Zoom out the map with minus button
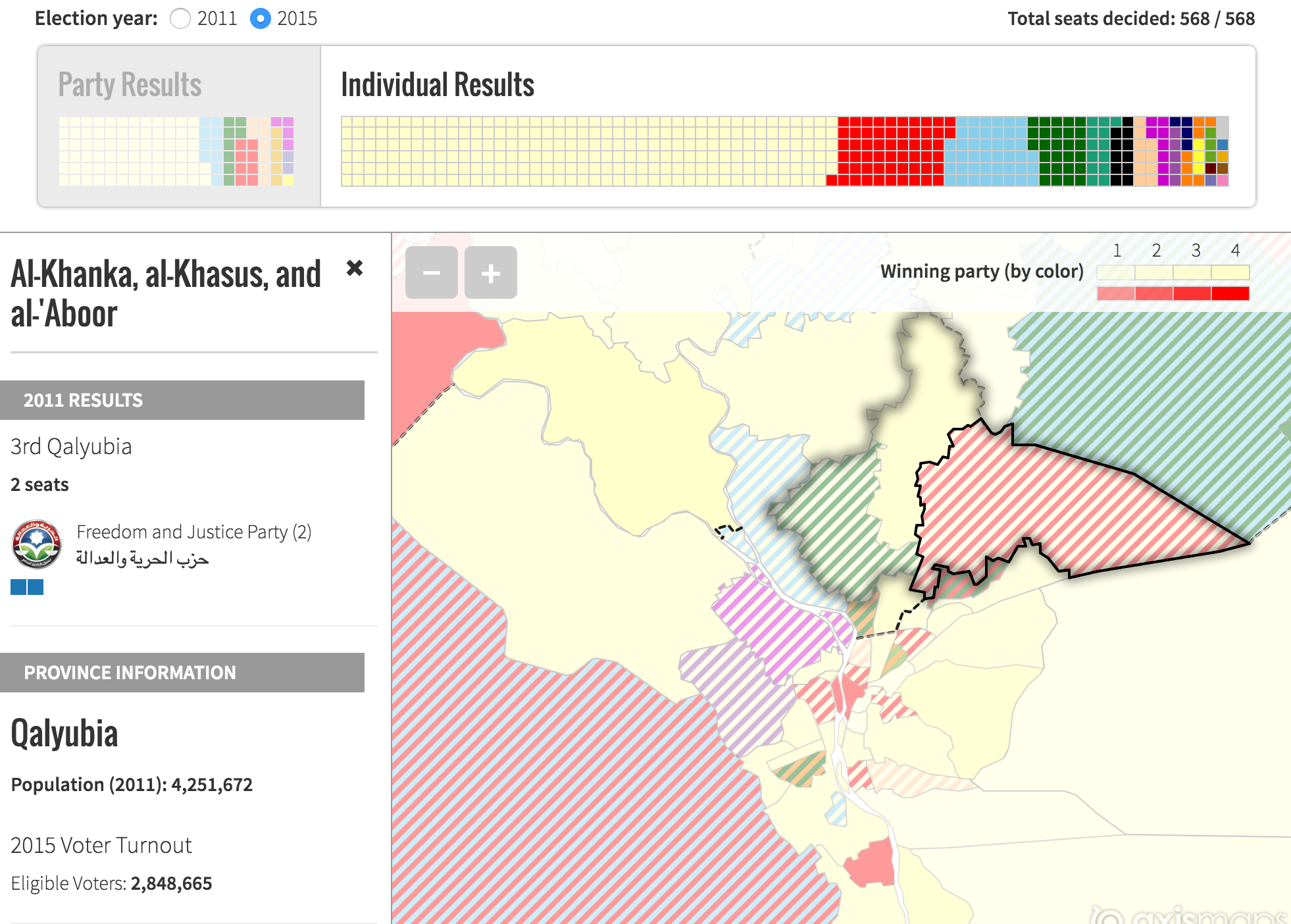 point(431,272)
